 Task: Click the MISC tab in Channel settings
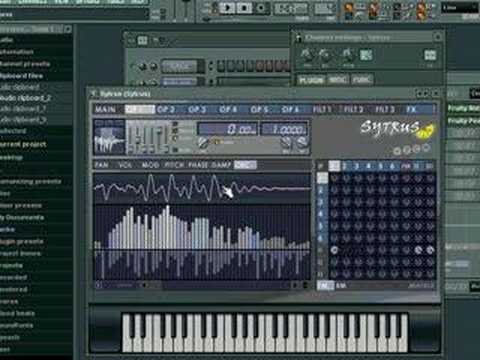[338, 80]
